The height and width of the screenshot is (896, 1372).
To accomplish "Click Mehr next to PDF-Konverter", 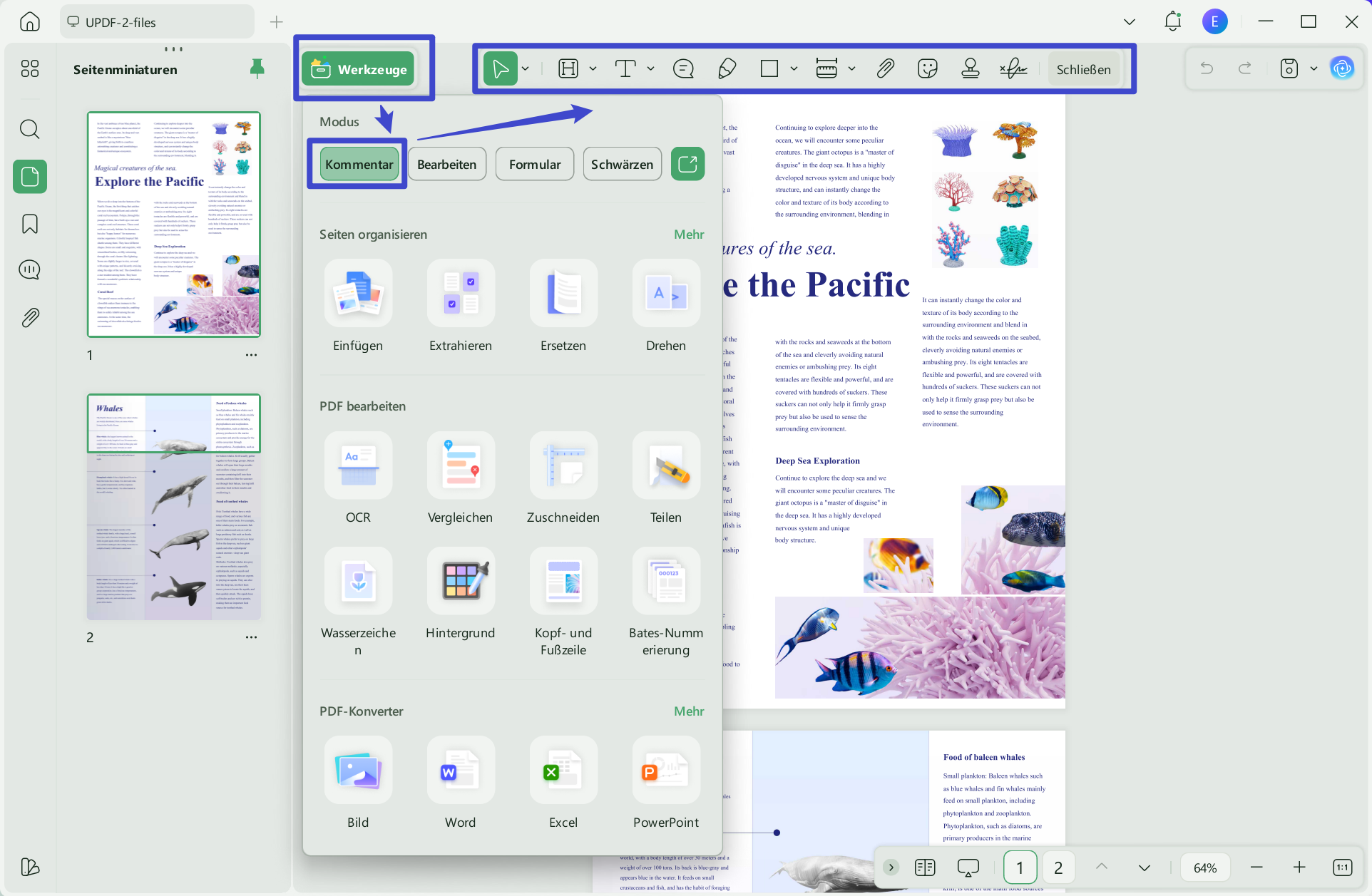I will [689, 711].
